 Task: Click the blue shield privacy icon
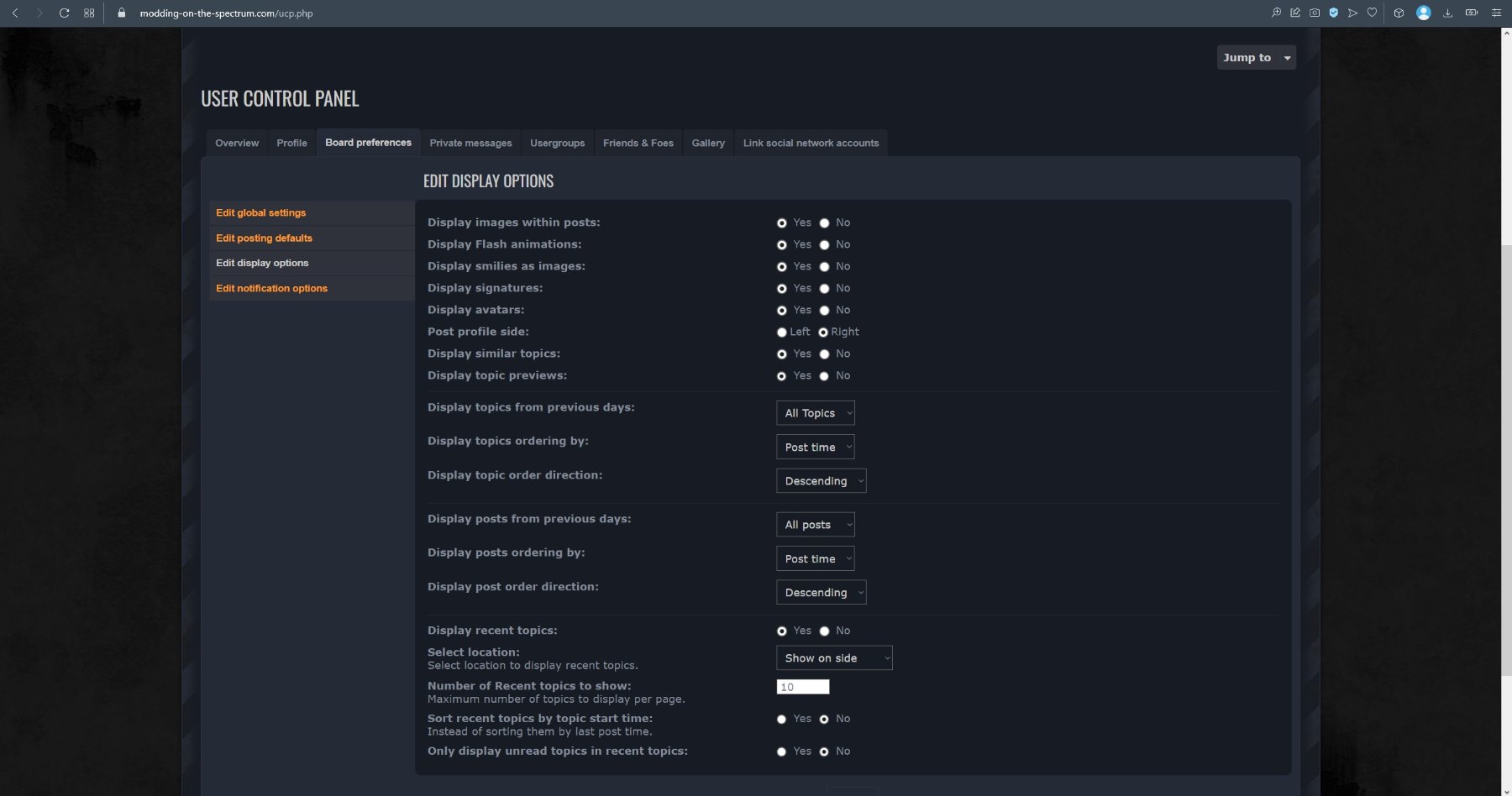coord(1334,13)
